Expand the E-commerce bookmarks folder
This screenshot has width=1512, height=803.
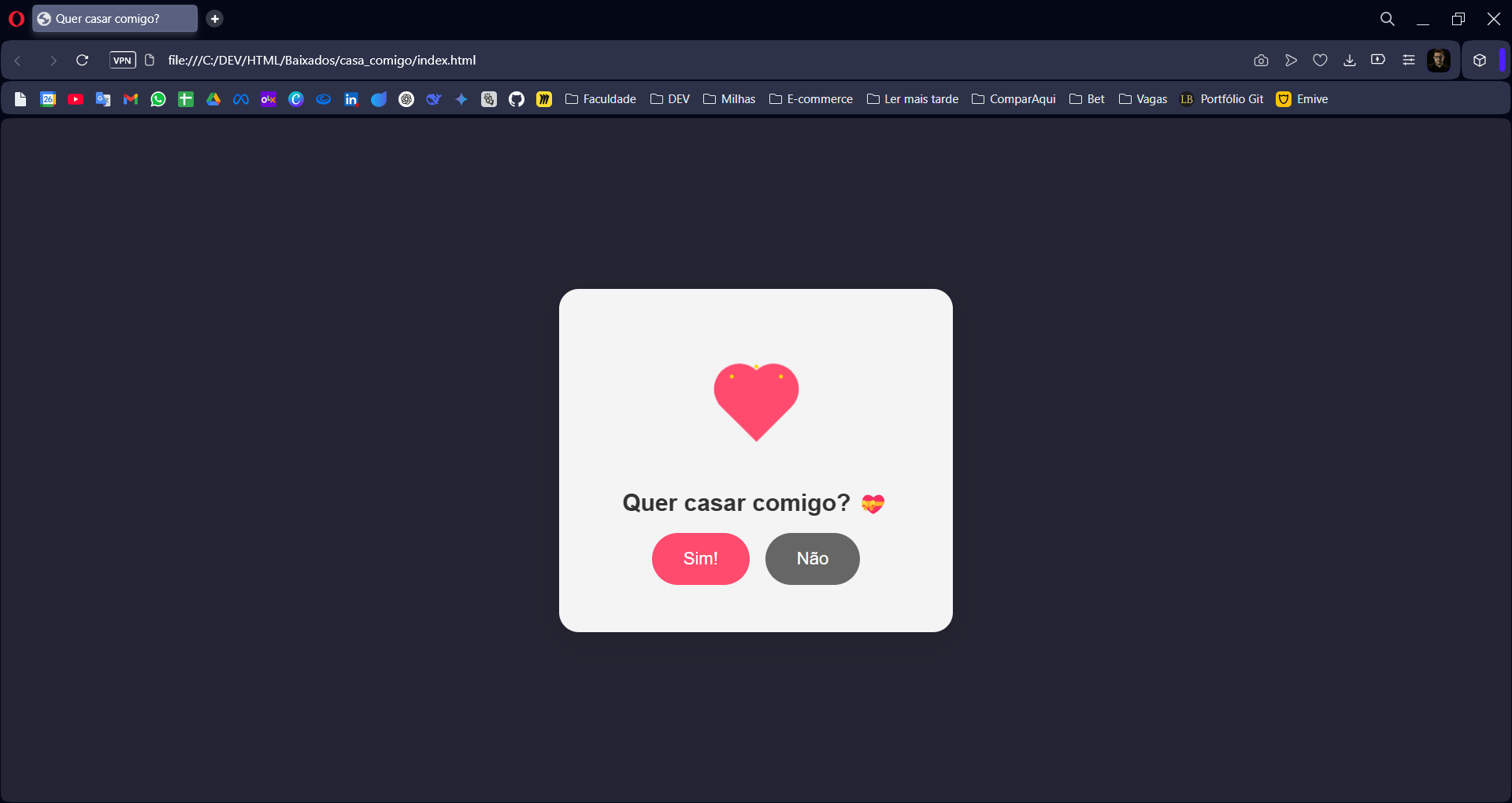(811, 99)
